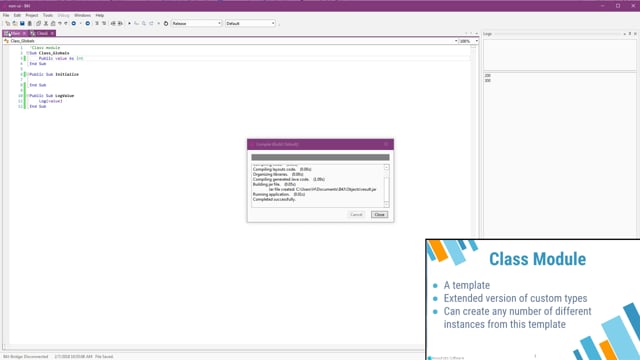Click the first log entry in Logs panel

tap(487, 76)
